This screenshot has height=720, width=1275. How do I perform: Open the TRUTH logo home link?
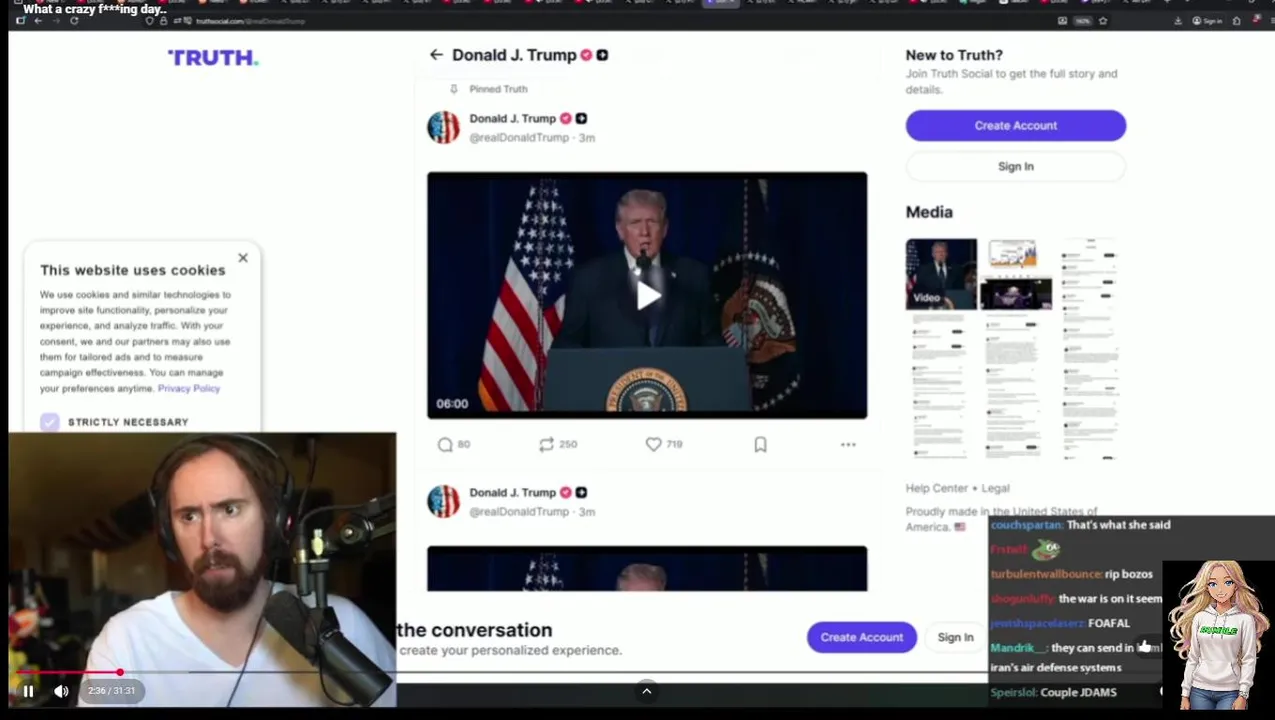point(213,58)
